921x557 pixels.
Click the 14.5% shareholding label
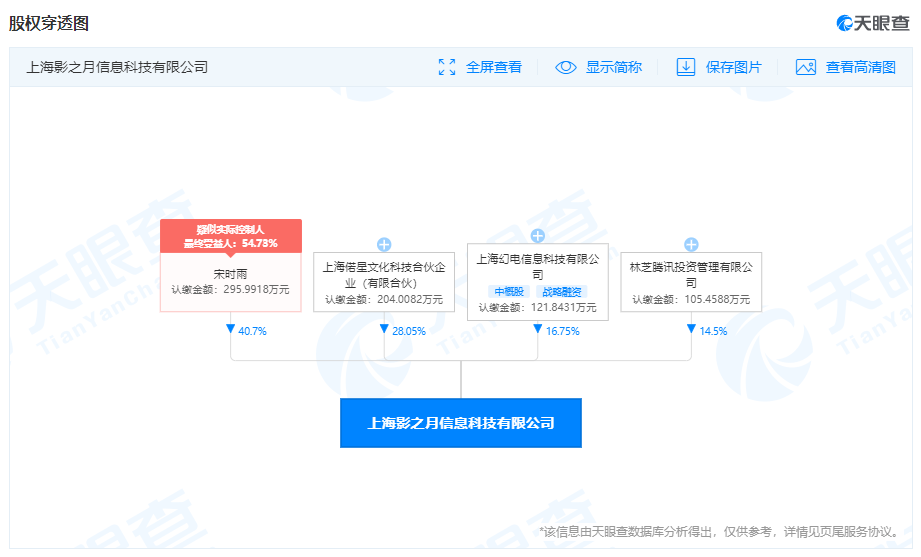(x=713, y=331)
